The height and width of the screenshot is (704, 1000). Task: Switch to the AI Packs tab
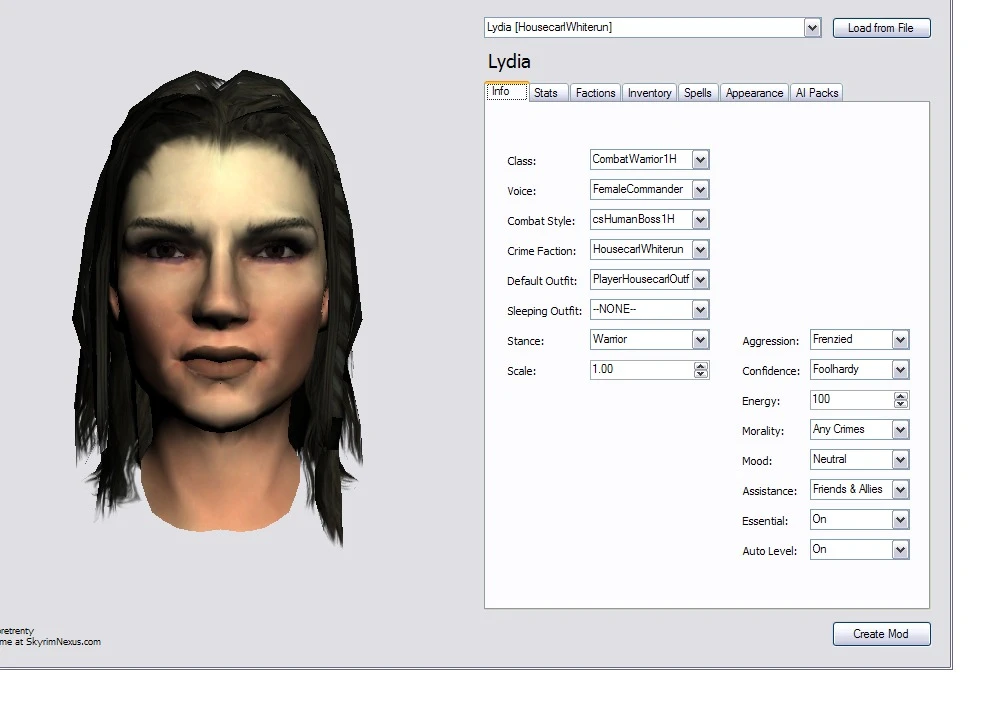click(x=817, y=93)
